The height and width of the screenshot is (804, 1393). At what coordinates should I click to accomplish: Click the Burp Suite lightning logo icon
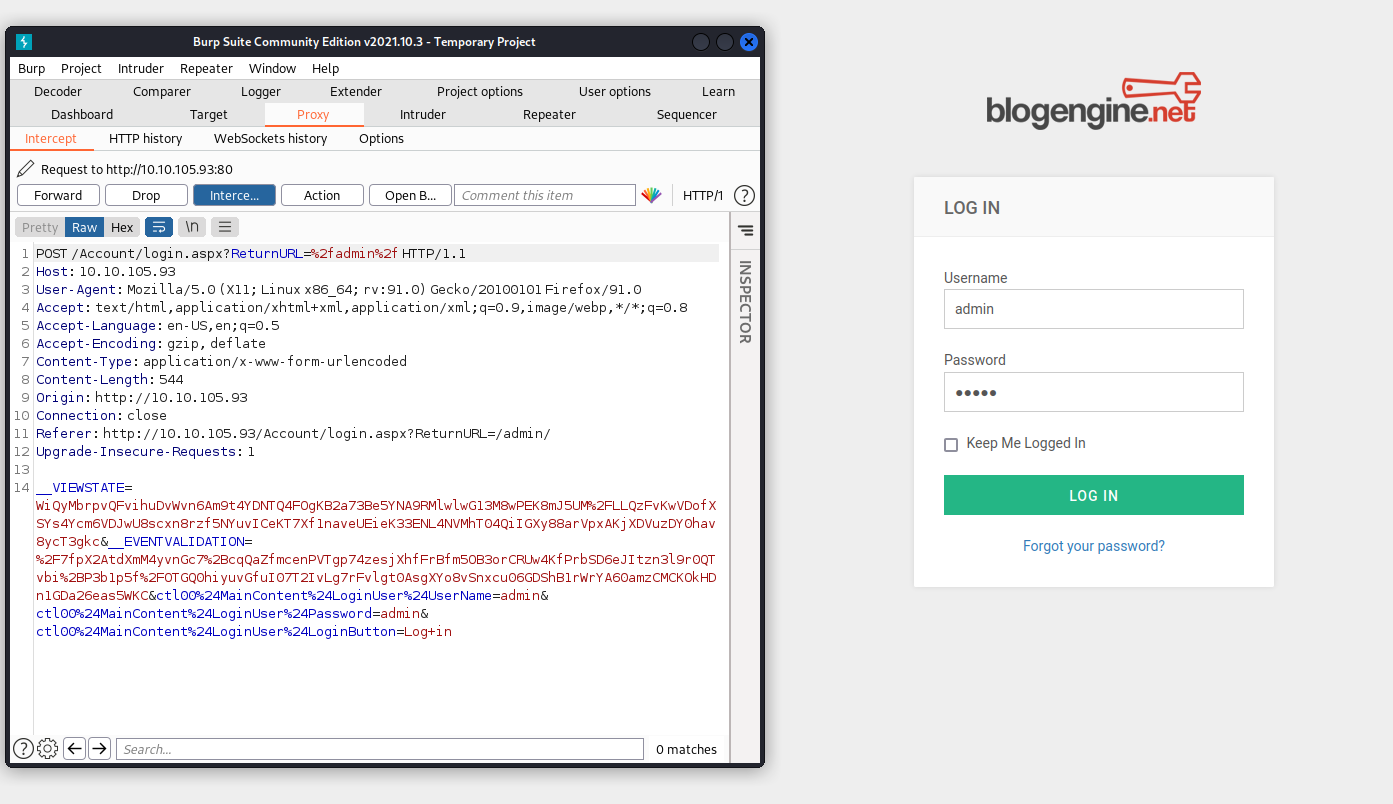pos(24,42)
